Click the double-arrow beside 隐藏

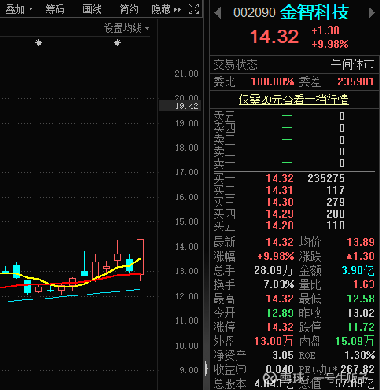pyautogui.click(x=177, y=9)
